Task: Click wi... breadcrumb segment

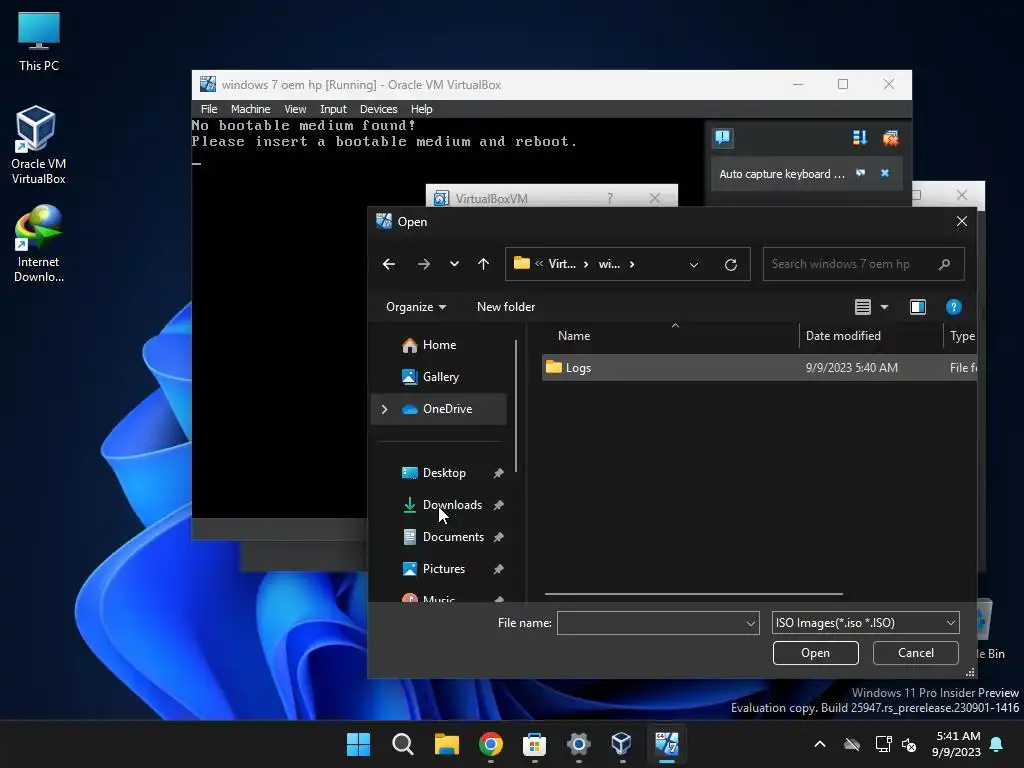Action: pos(609,264)
